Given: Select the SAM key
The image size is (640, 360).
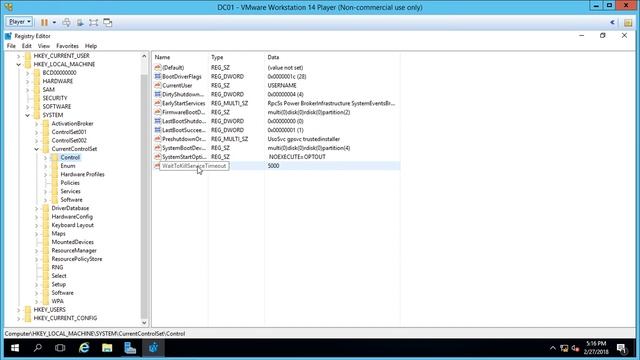Looking at the screenshot, I should [48, 90].
